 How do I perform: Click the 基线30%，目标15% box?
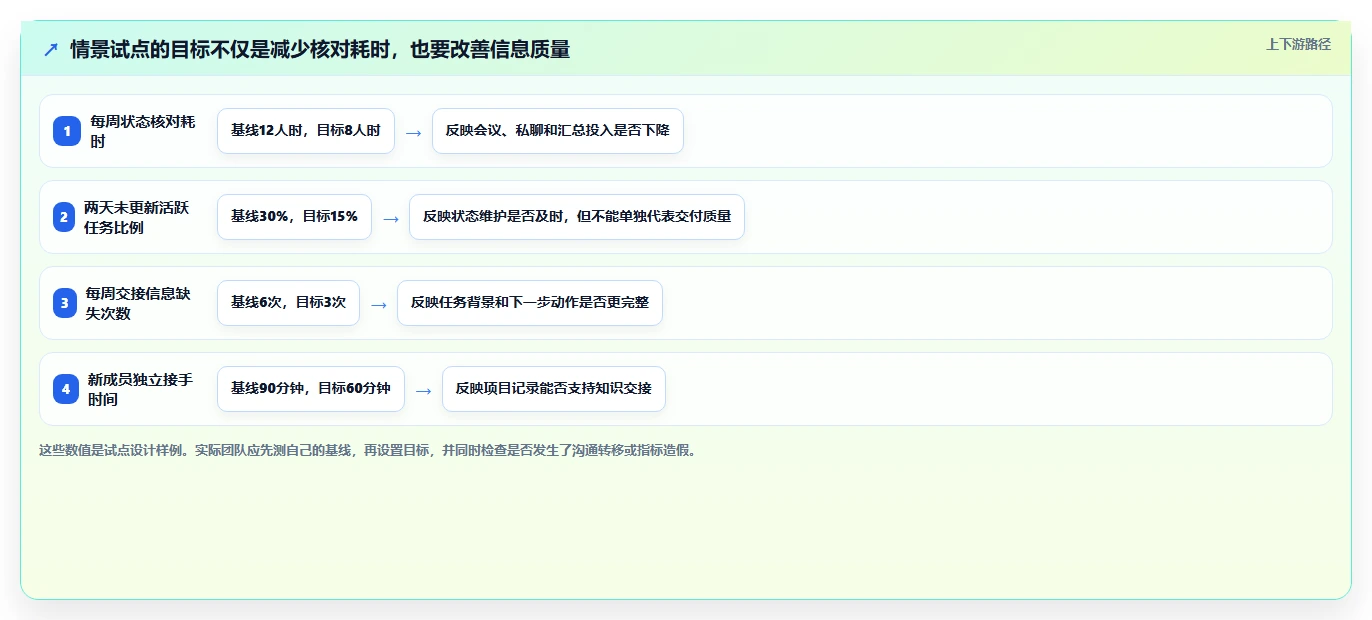pos(294,217)
